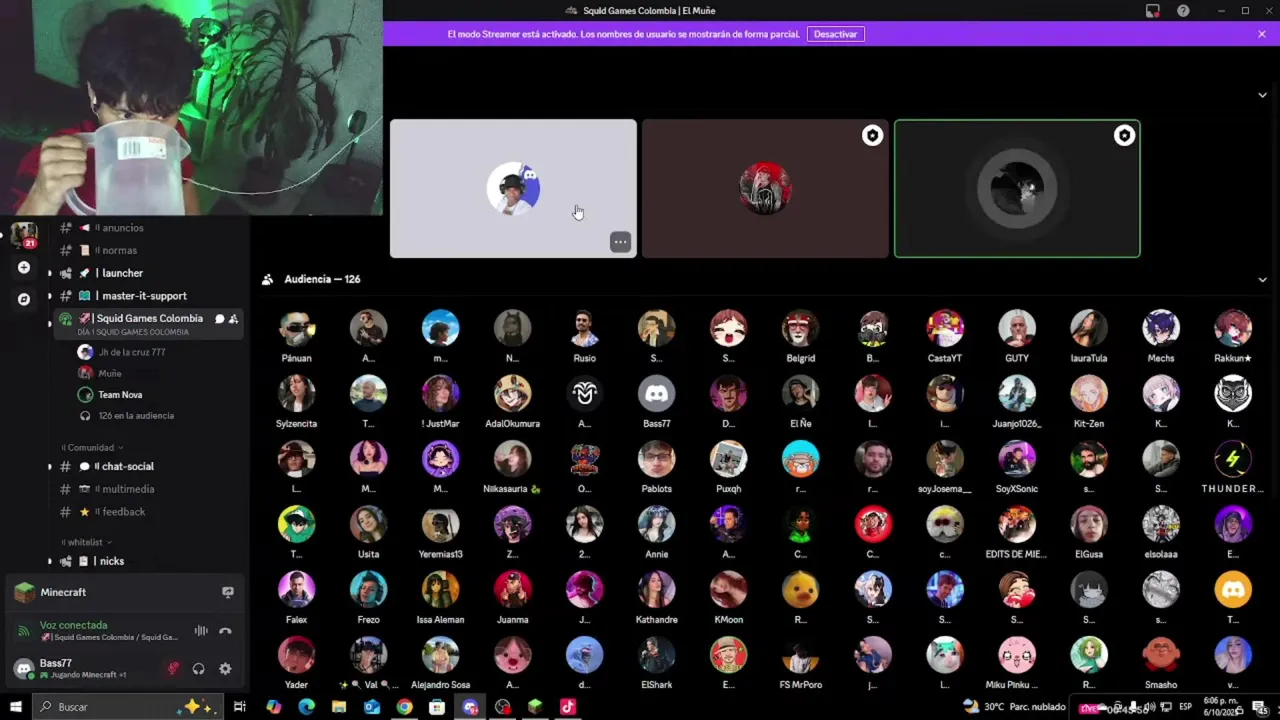Click audience member CastaYT avatar
1280x720 pixels.
tap(945, 328)
